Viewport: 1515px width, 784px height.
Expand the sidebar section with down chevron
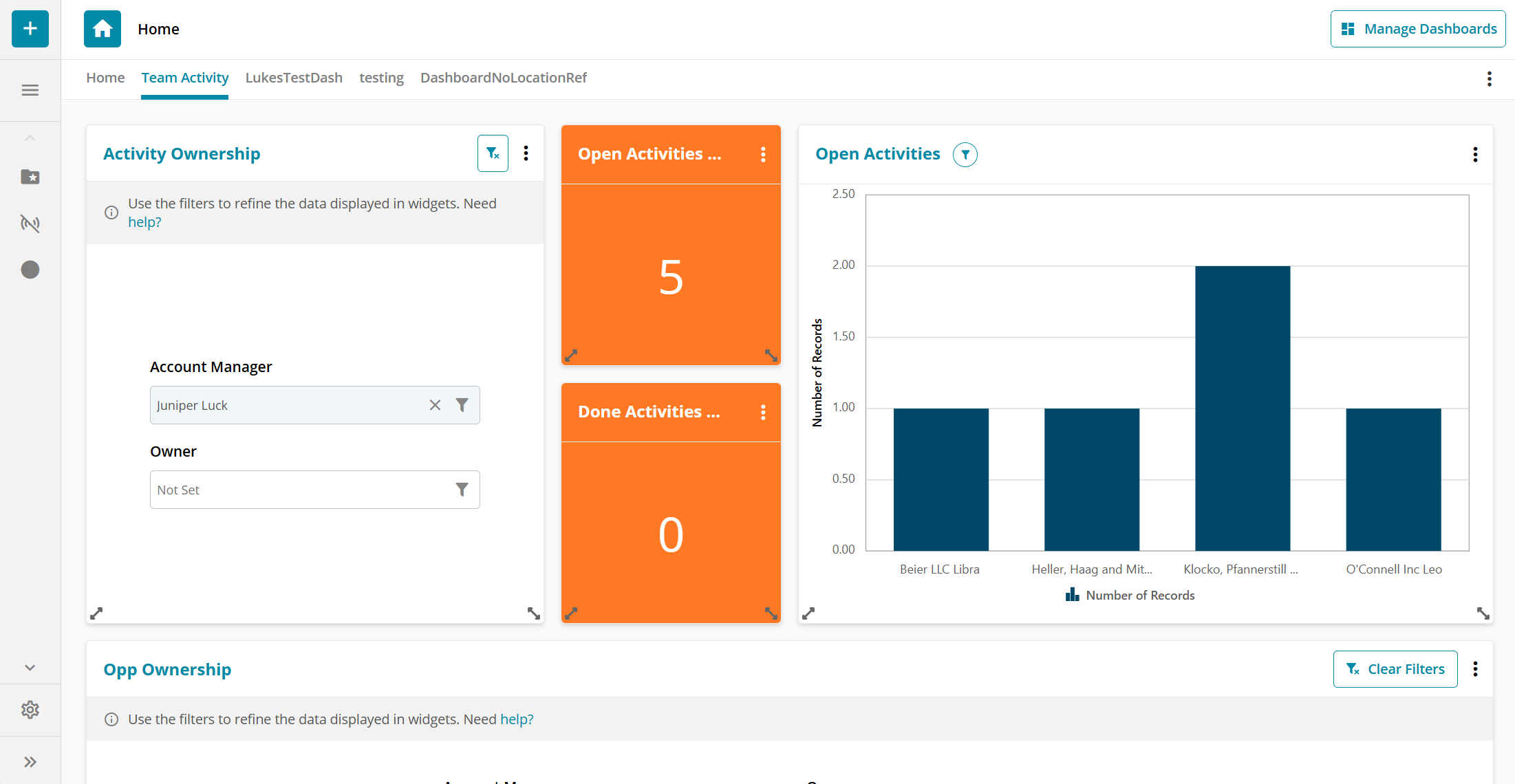tap(30, 667)
